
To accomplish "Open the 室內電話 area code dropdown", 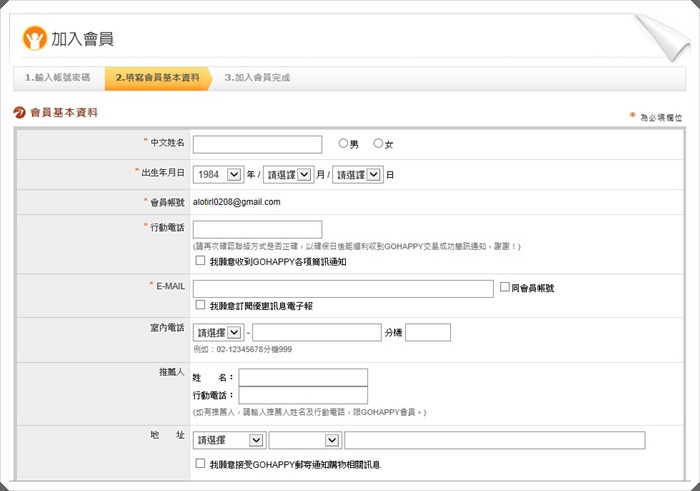I will [218, 332].
